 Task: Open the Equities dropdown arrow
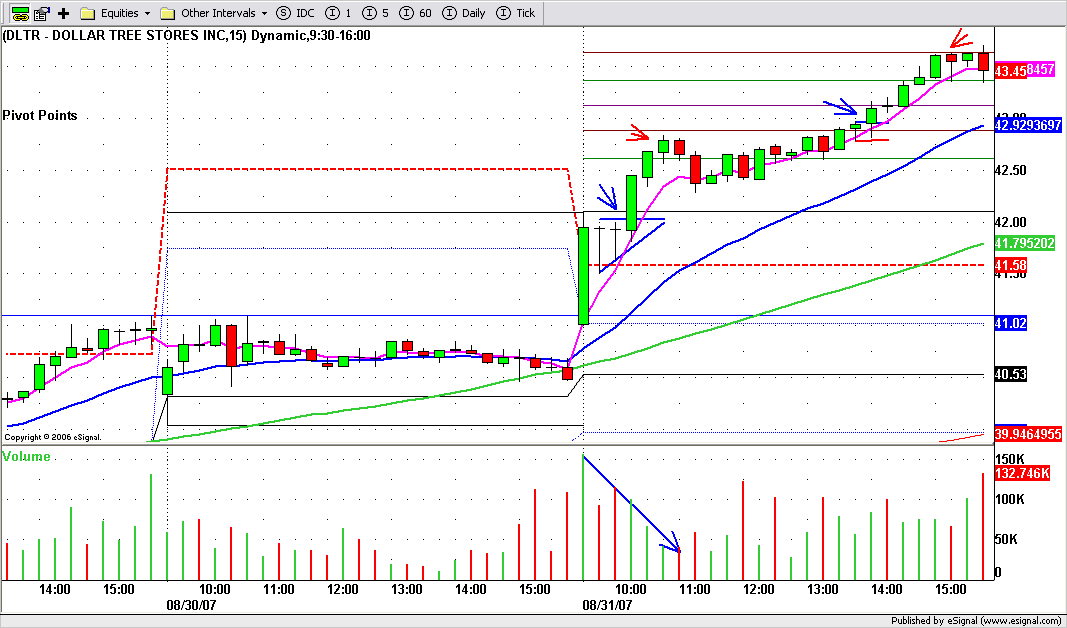(x=147, y=14)
